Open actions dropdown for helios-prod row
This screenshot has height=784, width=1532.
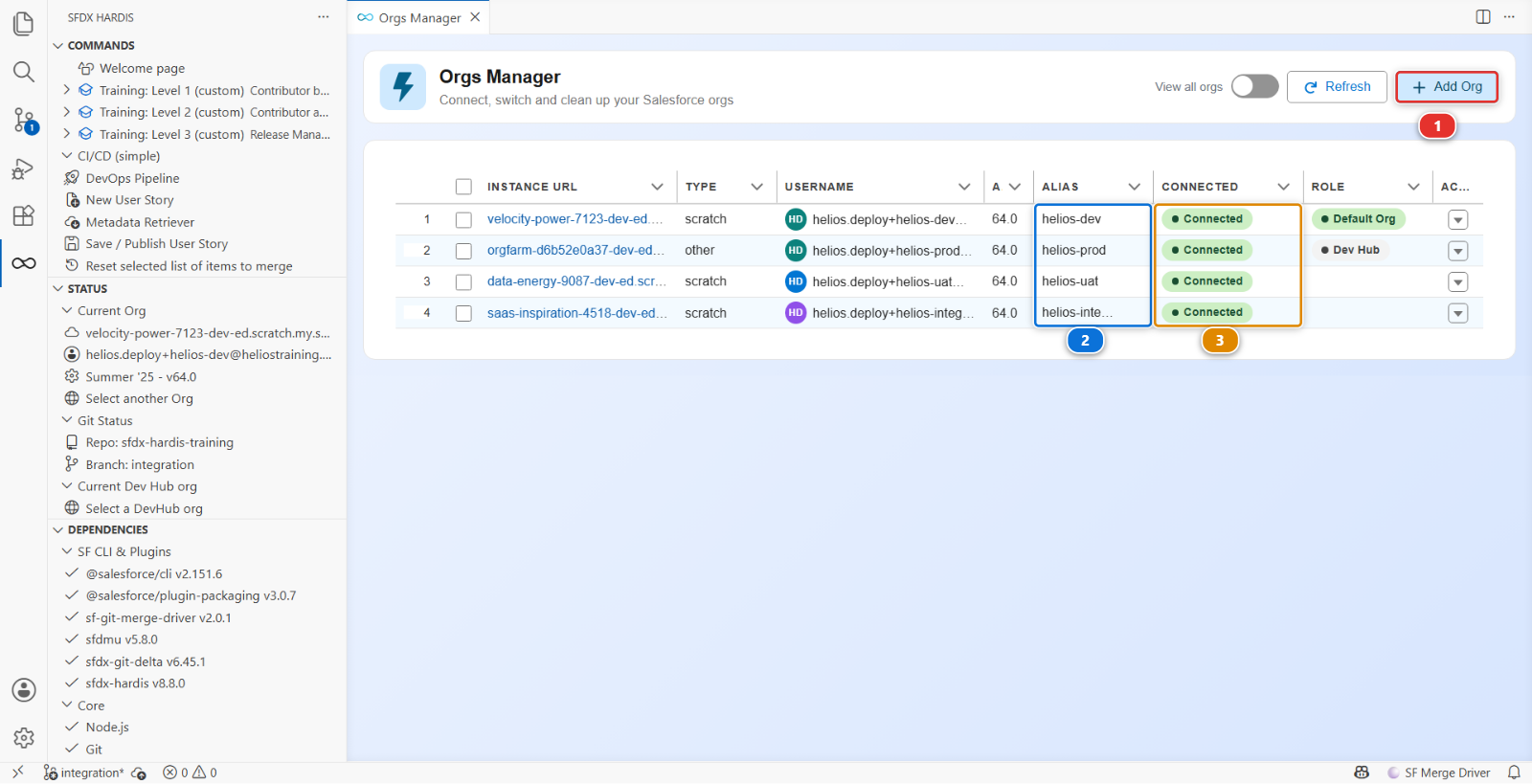tap(1458, 251)
